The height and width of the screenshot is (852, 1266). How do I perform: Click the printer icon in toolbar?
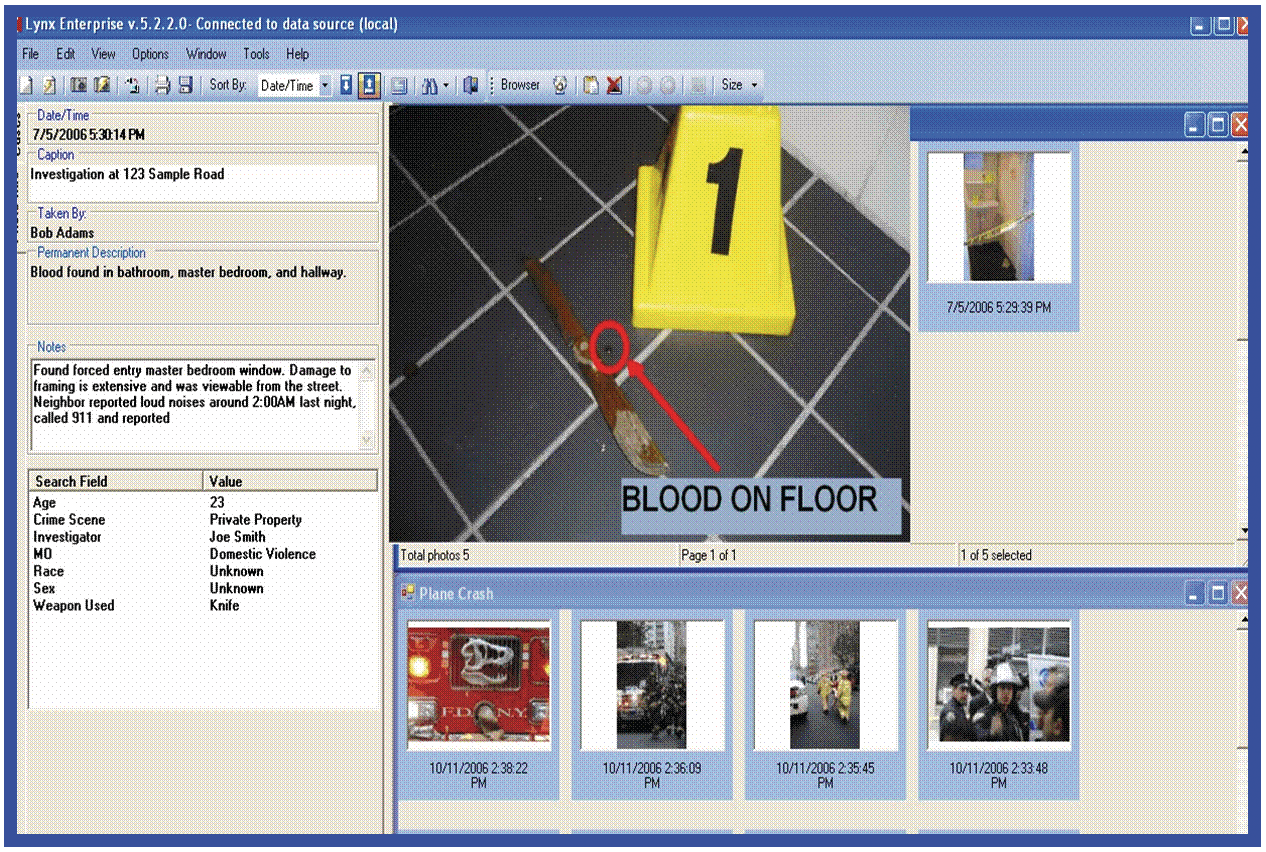(162, 86)
